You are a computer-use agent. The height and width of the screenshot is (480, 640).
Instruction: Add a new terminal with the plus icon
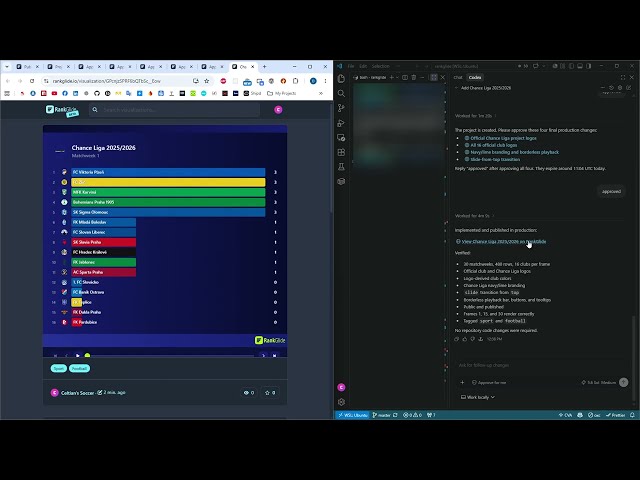pyautogui.click(x=391, y=77)
